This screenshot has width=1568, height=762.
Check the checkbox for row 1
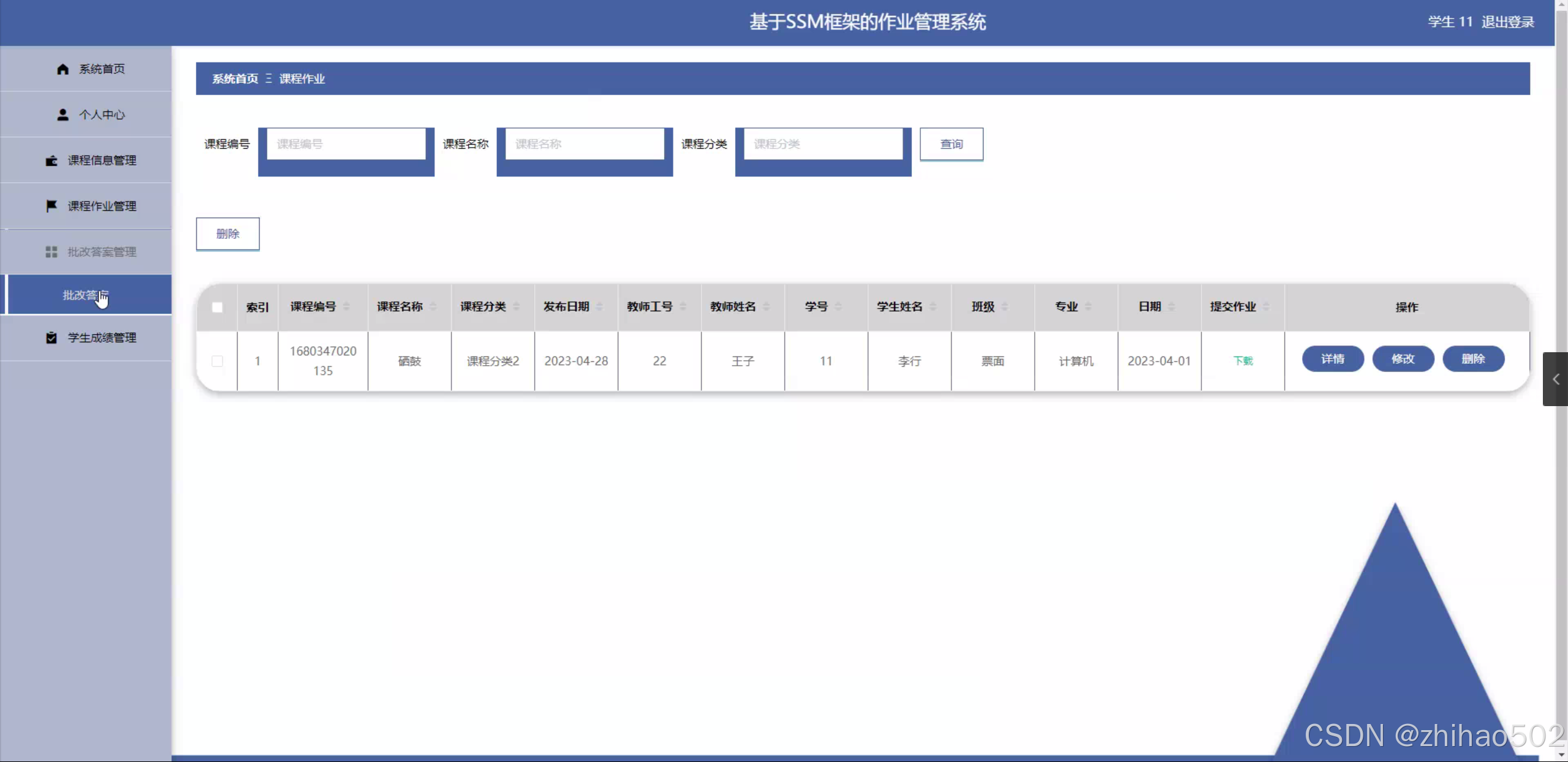click(217, 361)
